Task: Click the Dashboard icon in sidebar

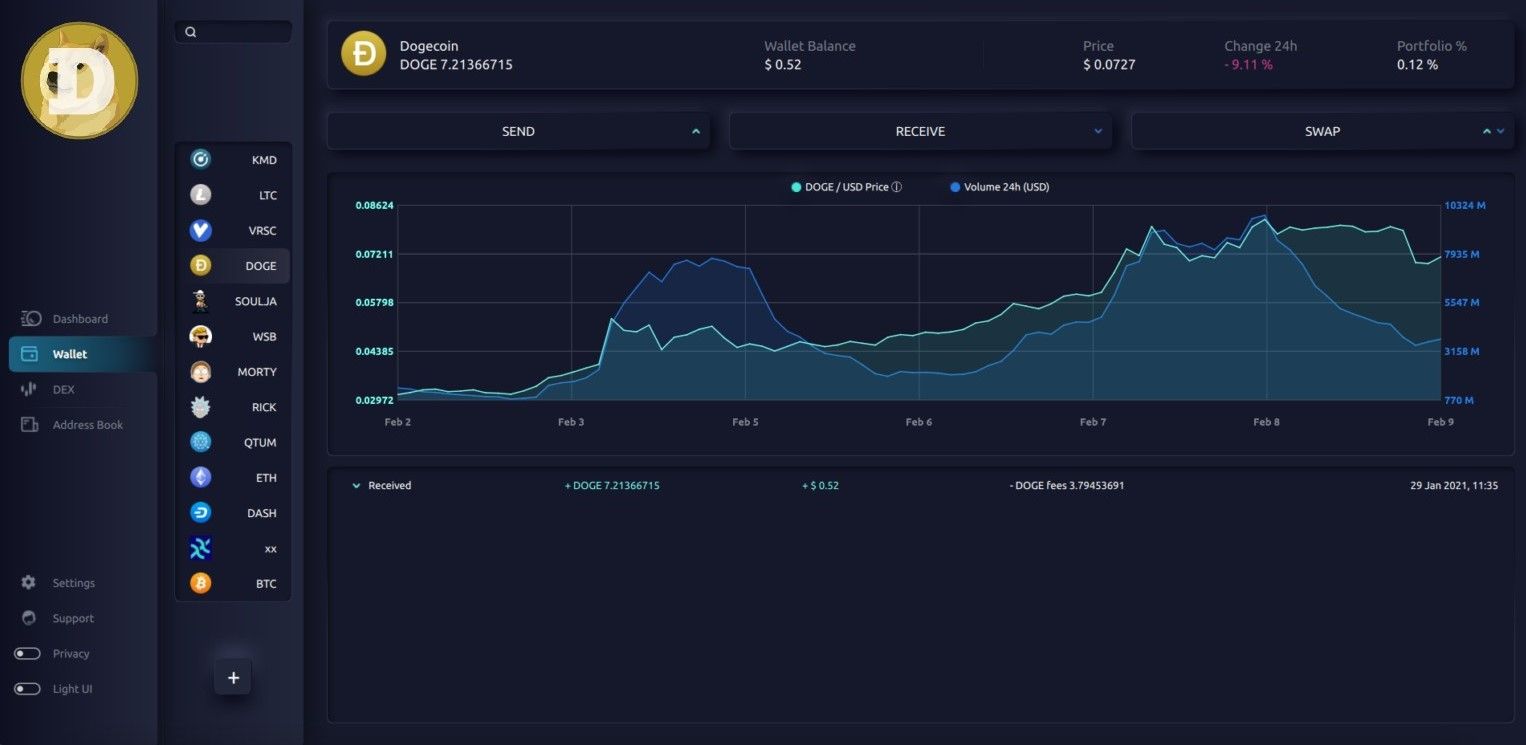Action: (30, 319)
